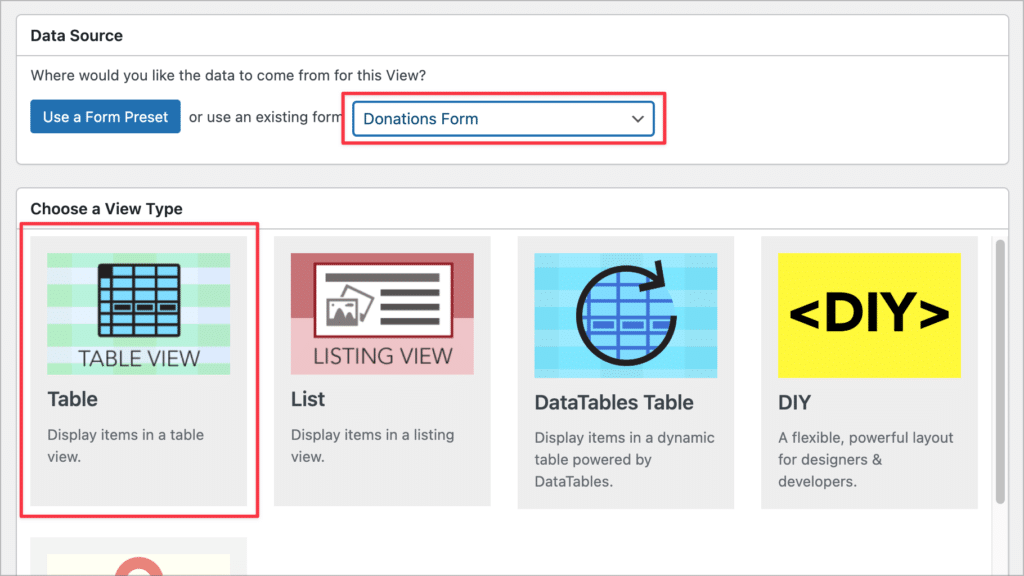Click the view type list scrollbar
The image size is (1024, 576).
pos(1000,372)
